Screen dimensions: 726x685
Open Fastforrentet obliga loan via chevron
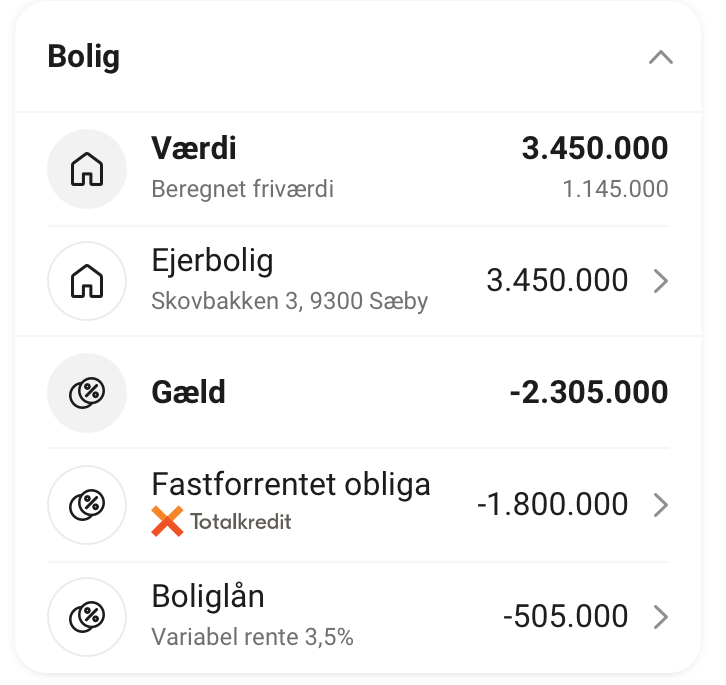point(660,505)
